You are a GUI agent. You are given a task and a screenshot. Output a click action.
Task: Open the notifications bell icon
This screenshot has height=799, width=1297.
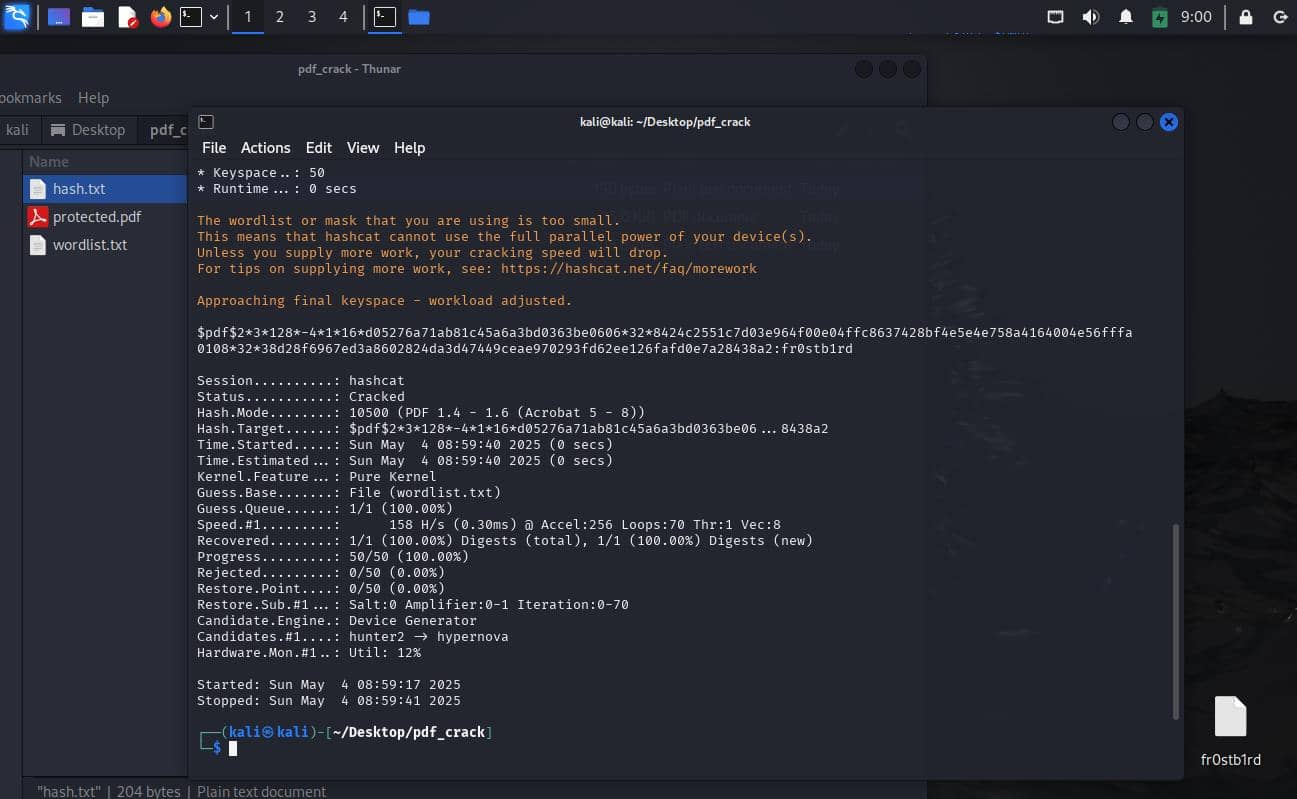1125,17
